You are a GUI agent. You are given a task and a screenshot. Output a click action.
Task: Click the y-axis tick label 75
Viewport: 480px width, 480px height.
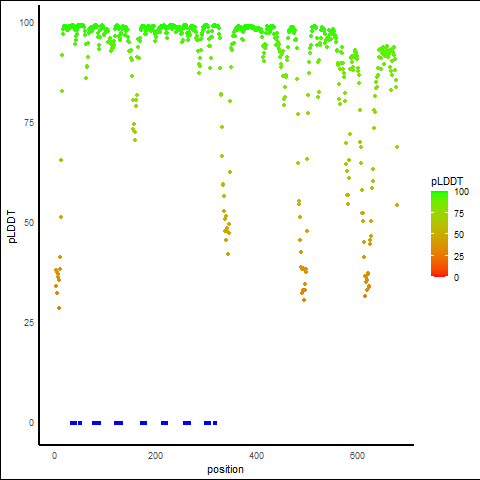[x=29, y=123]
